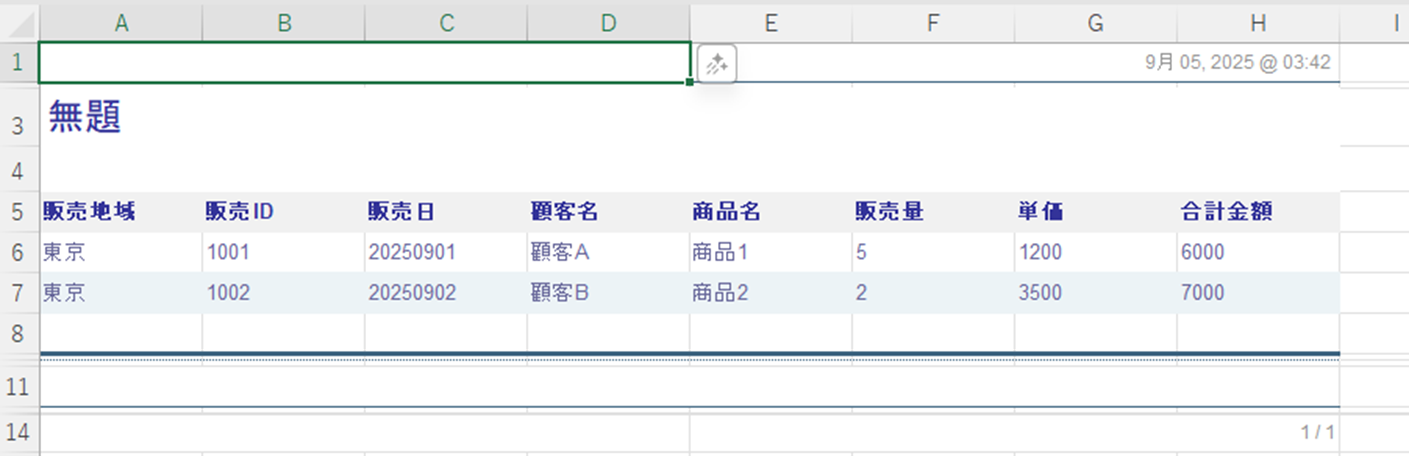Select row 4 header
Image resolution: width=1409 pixels, height=456 pixels.
point(19,170)
